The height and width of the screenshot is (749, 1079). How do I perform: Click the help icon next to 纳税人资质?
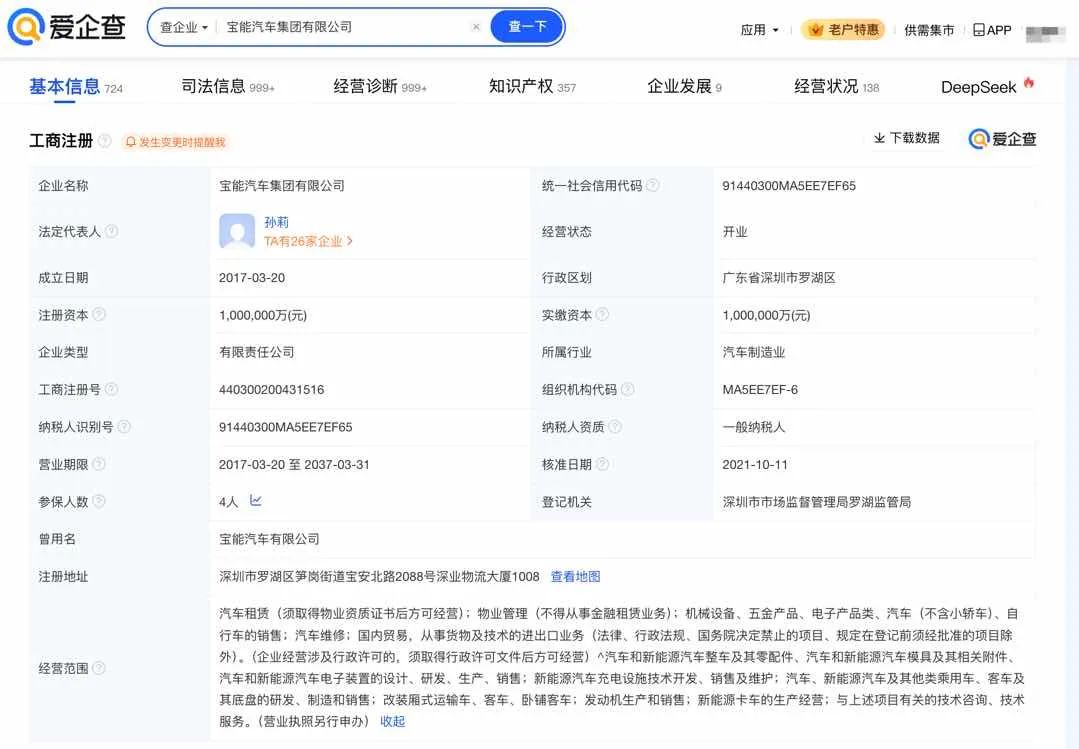pyautogui.click(x=615, y=427)
